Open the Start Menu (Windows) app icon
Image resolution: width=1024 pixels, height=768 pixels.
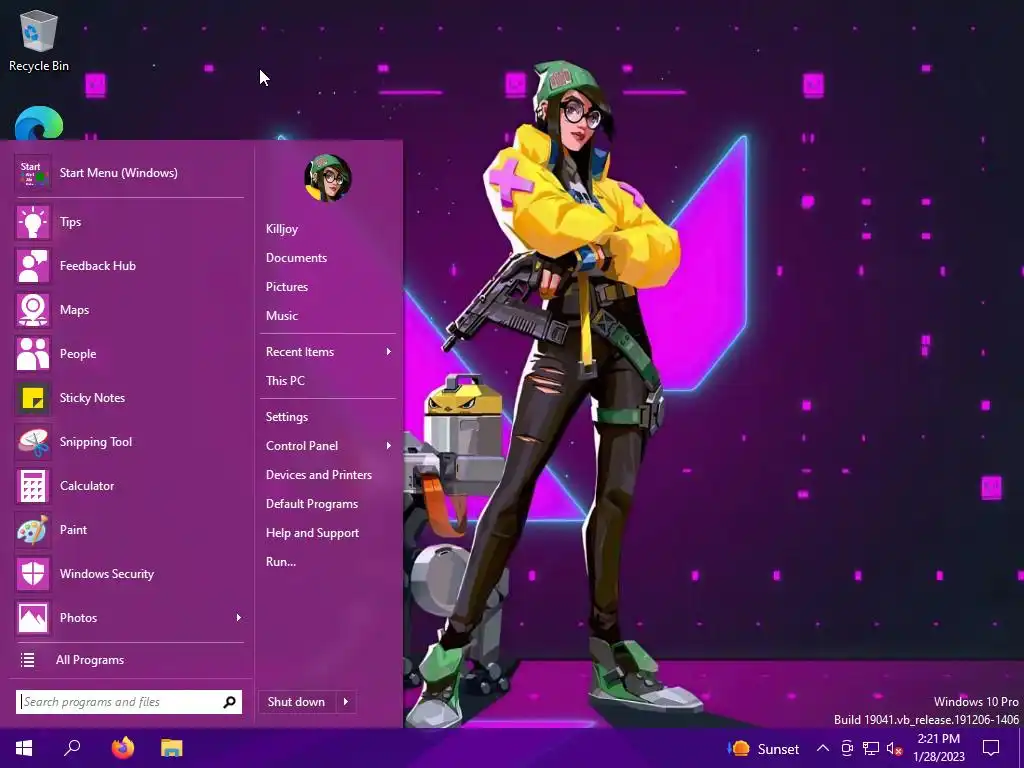33,173
